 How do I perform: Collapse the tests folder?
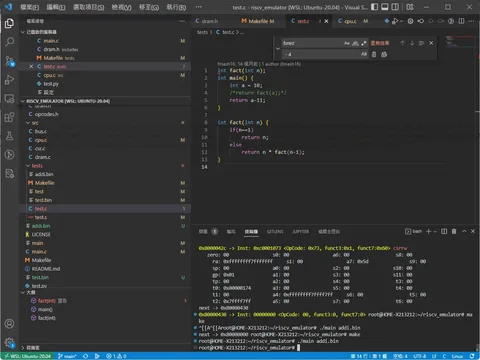tap(28, 166)
